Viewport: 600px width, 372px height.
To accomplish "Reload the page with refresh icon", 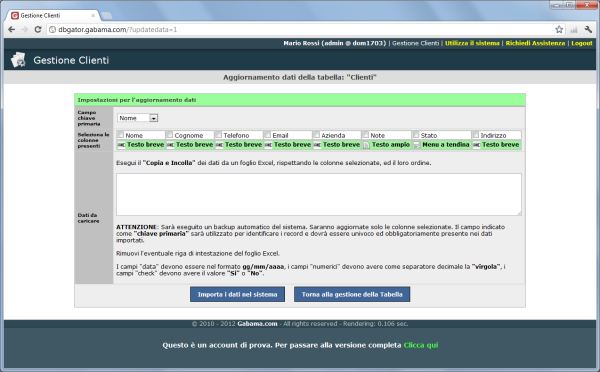I will [38, 29].
